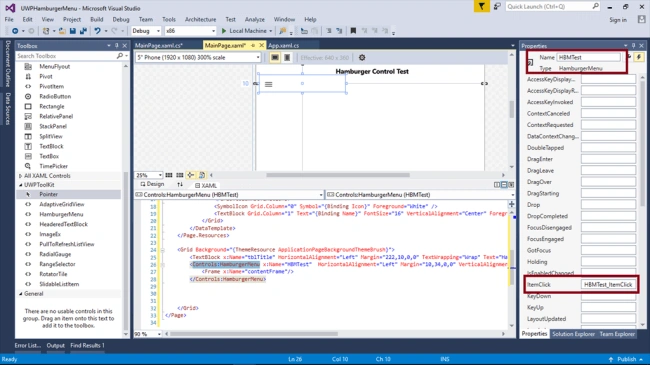The height and width of the screenshot is (365, 650).
Task: Swap Design and XAML panes arrows icon
Action: (x=179, y=184)
